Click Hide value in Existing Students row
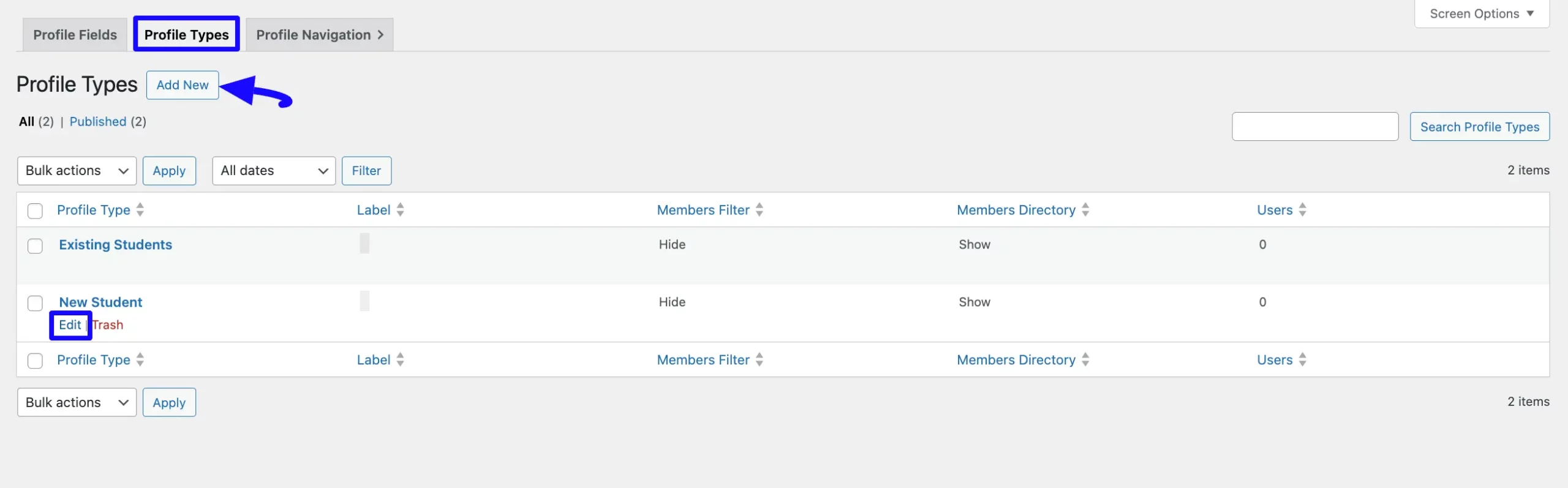1568x488 pixels. 672,245
